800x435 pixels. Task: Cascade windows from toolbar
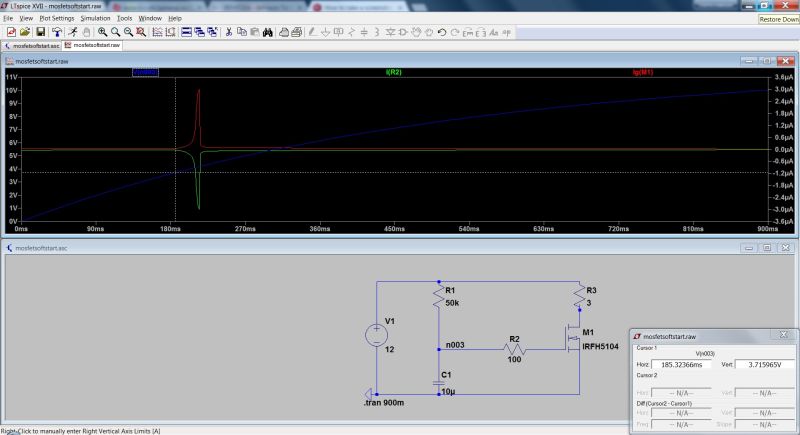coord(199,32)
